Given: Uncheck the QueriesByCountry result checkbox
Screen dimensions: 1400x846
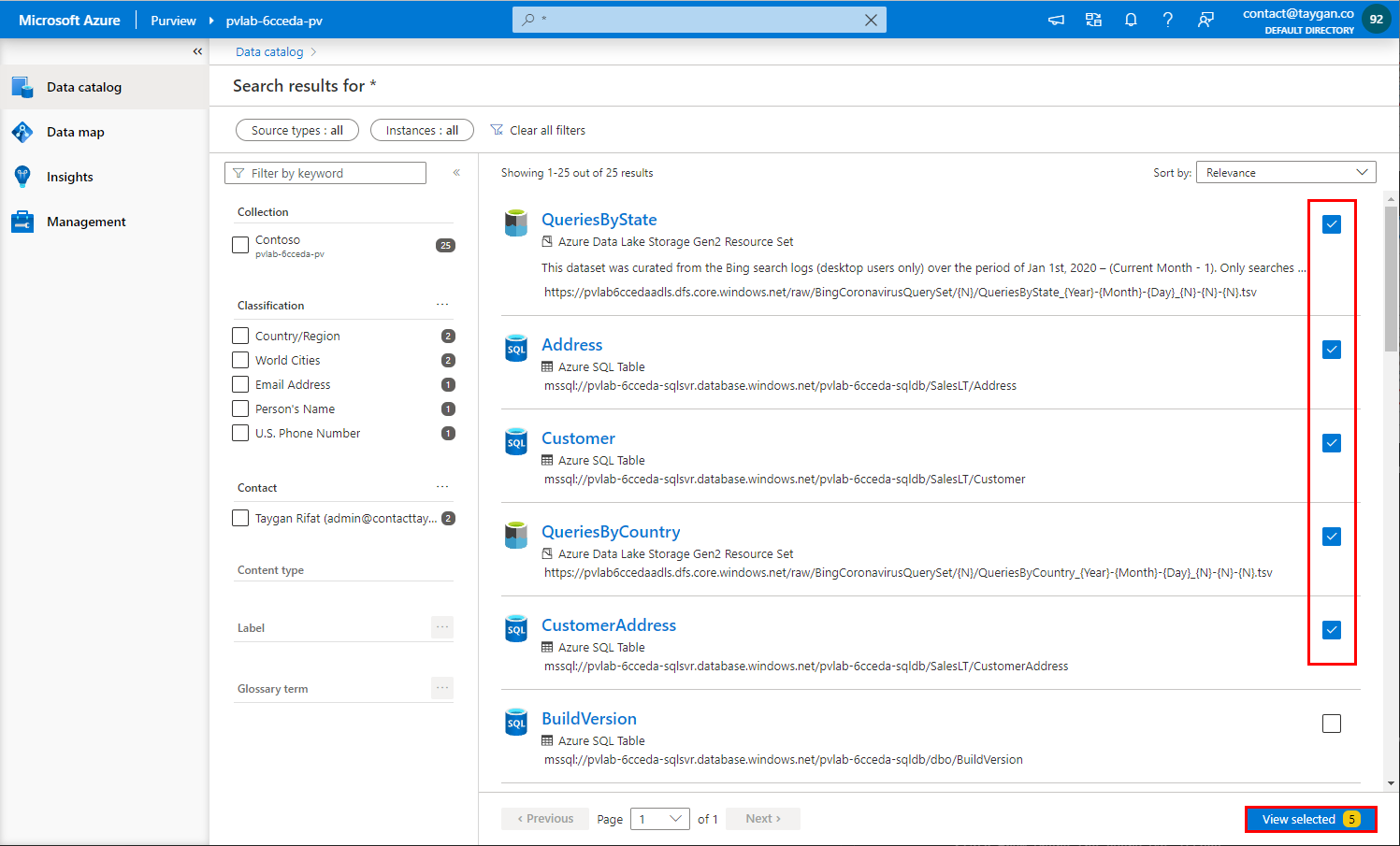Looking at the screenshot, I should pos(1332,537).
